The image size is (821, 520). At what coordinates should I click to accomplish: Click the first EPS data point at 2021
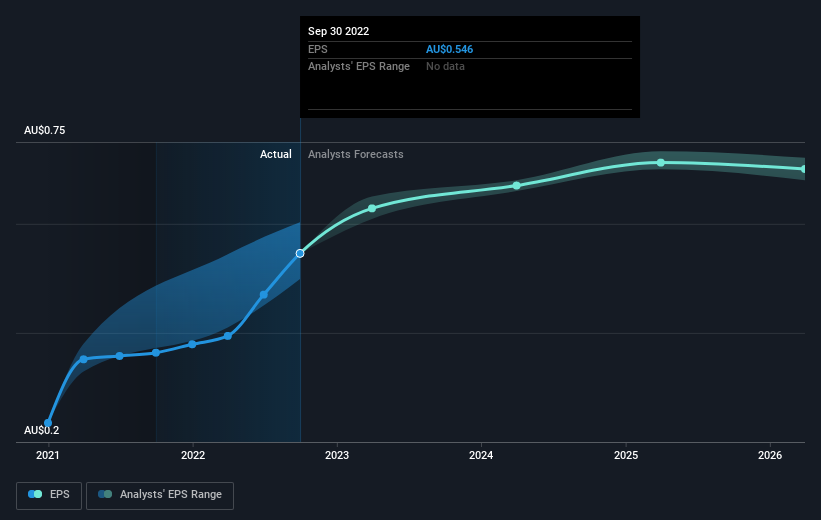tap(48, 423)
